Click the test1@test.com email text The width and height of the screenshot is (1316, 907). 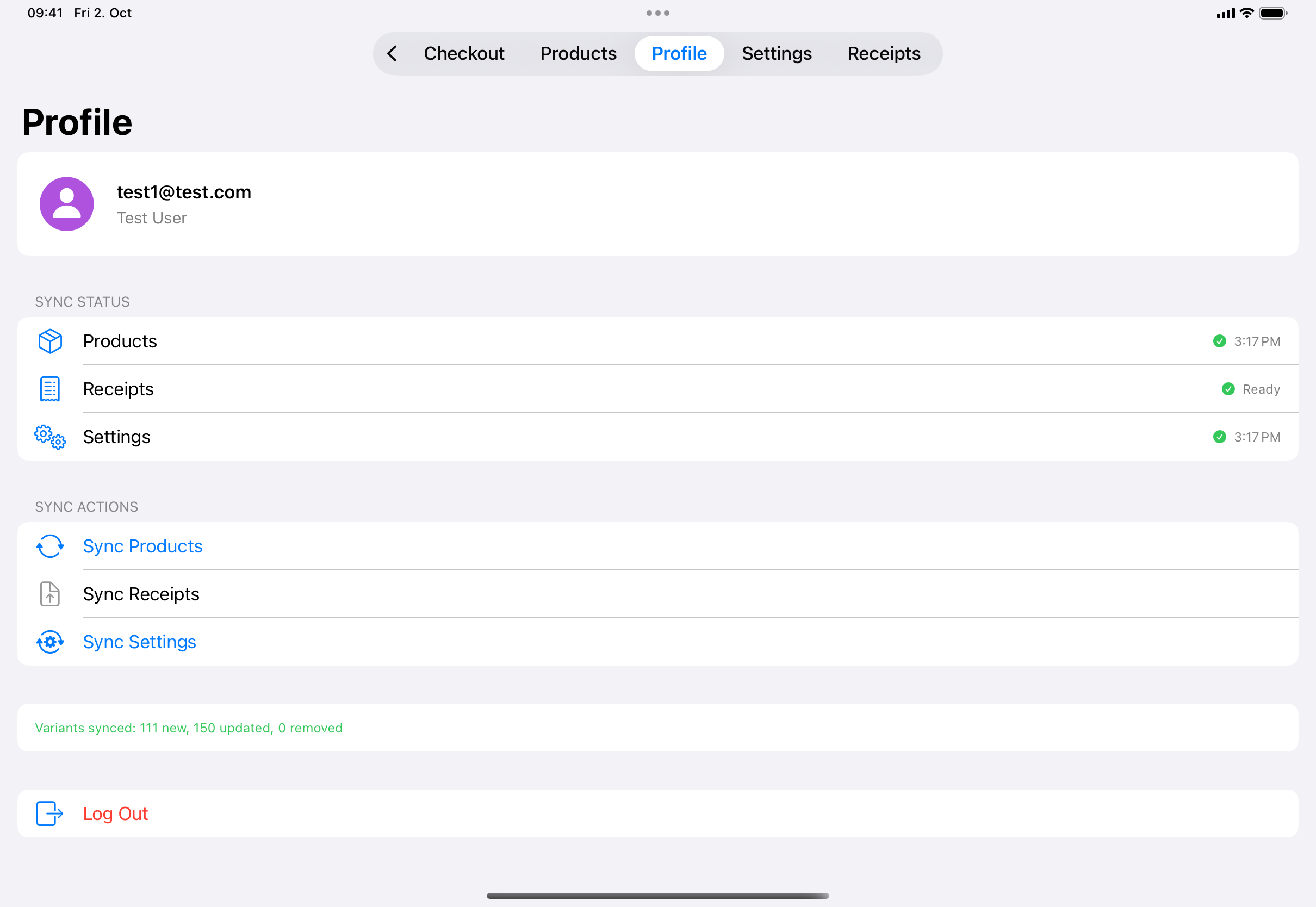184,192
